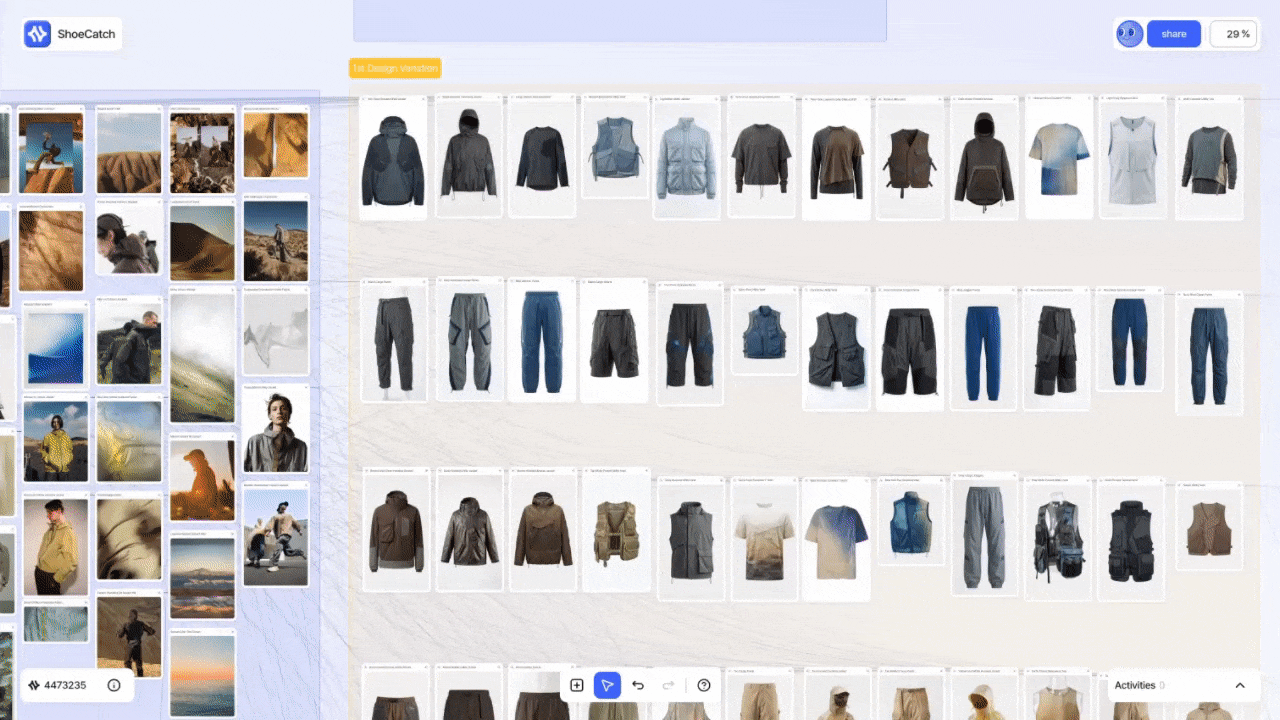The width and height of the screenshot is (1280, 720).
Task: Open the blue wave abstract image
Action: point(55,345)
